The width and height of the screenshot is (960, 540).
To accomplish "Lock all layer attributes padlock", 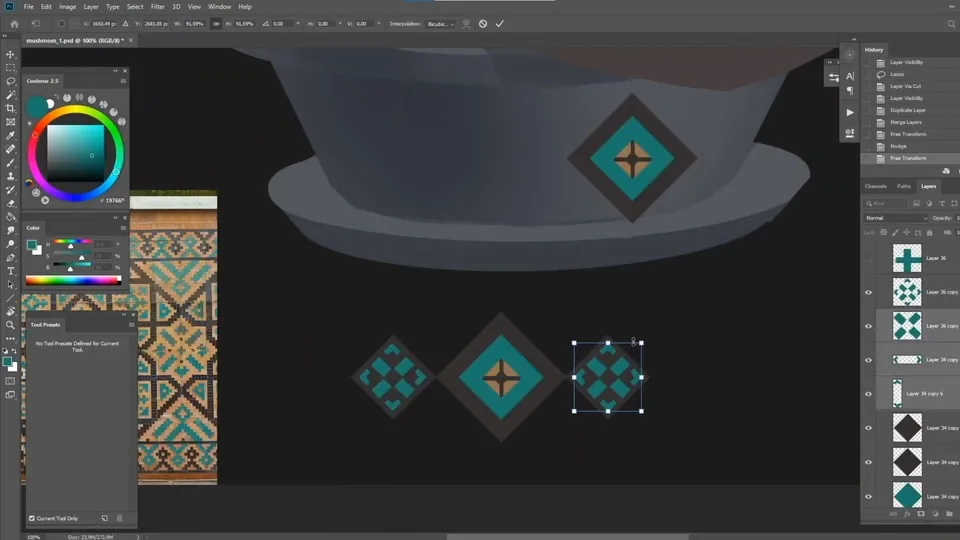I will [x=929, y=233].
